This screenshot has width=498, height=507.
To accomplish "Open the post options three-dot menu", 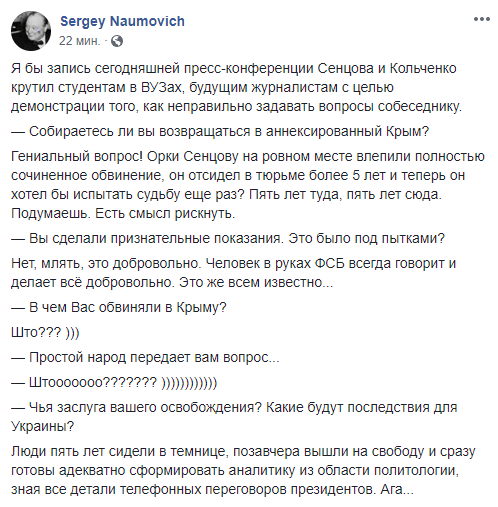I will [482, 19].
